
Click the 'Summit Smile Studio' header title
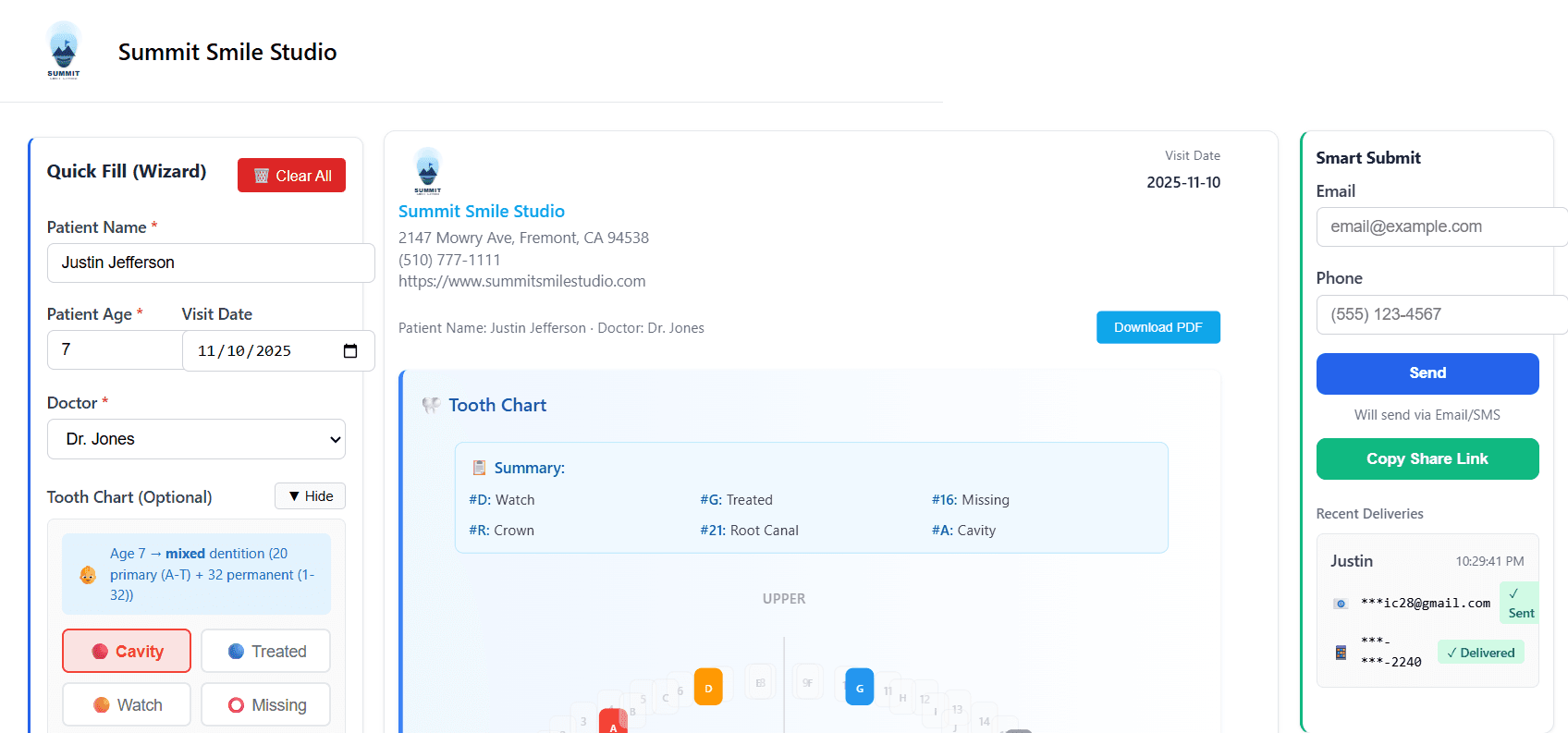tap(227, 52)
